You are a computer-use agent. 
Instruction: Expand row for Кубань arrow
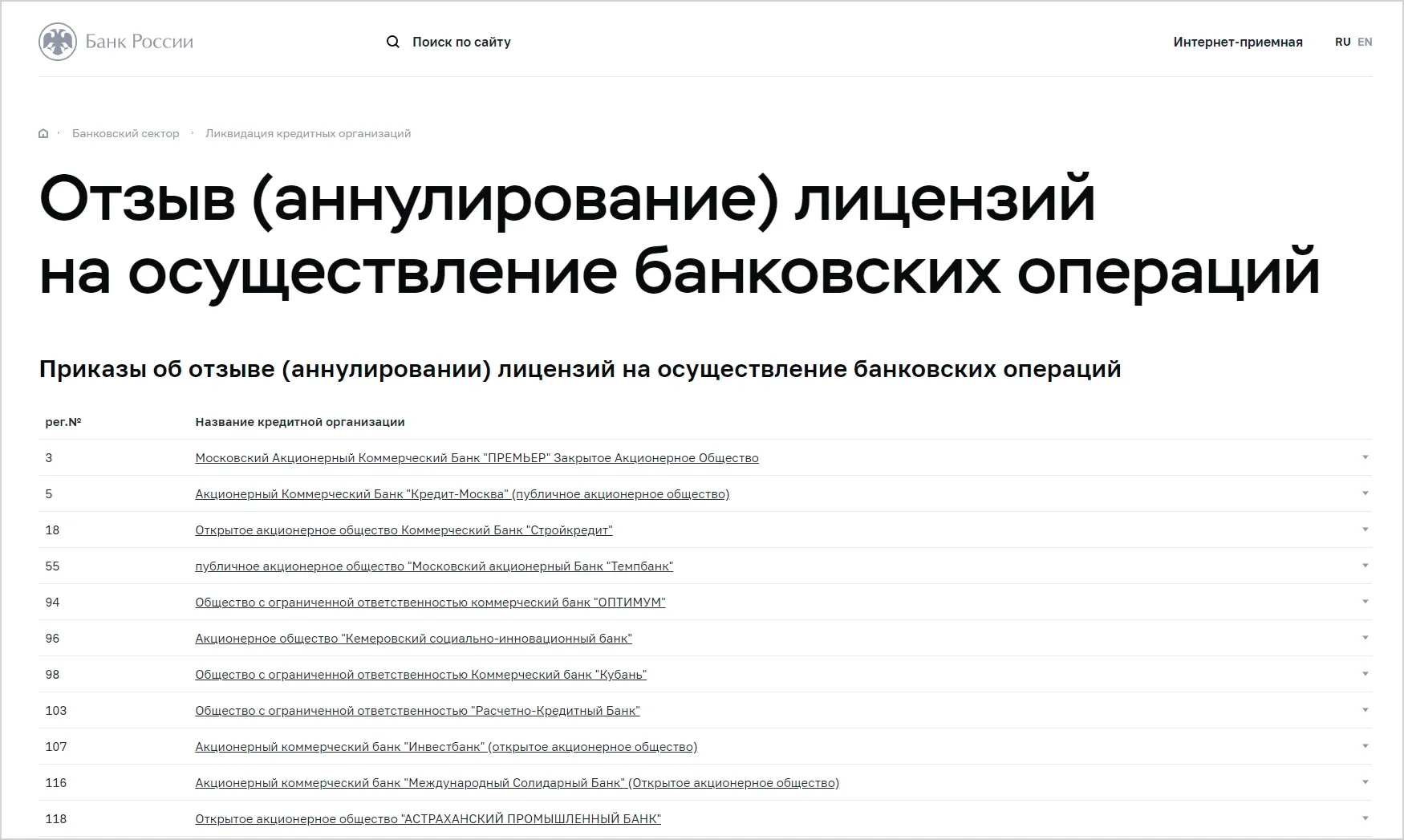(1365, 674)
